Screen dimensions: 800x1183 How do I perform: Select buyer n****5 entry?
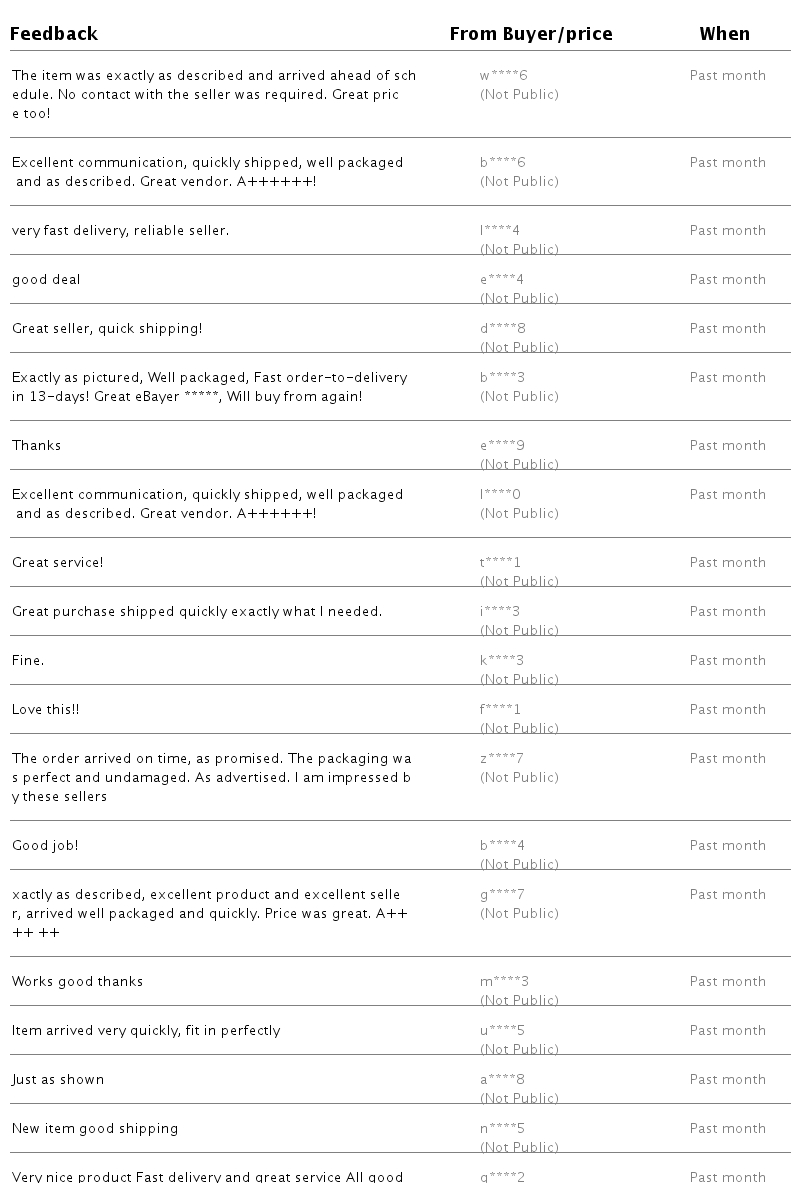tap(503, 1128)
